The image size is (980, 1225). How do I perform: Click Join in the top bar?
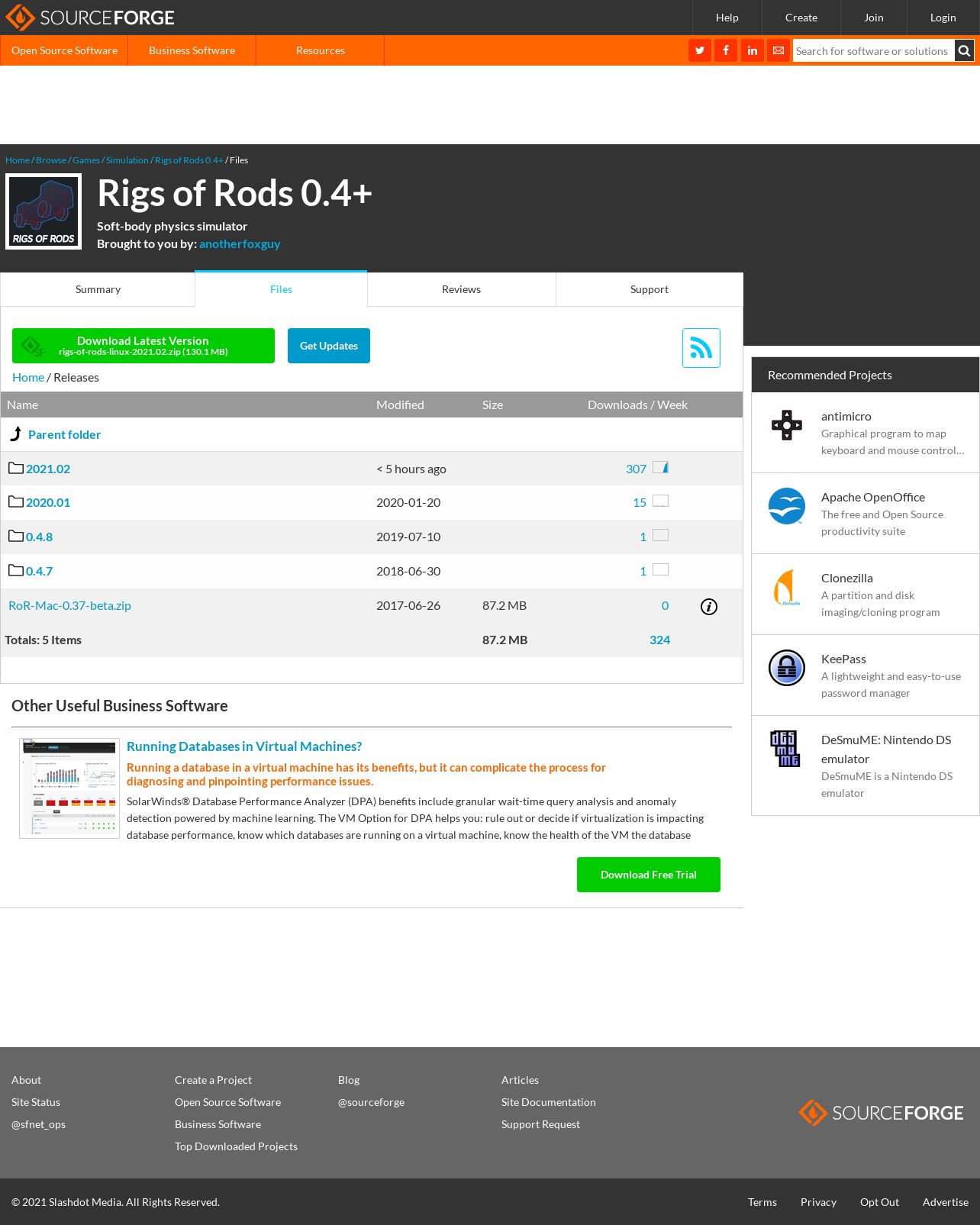874,18
